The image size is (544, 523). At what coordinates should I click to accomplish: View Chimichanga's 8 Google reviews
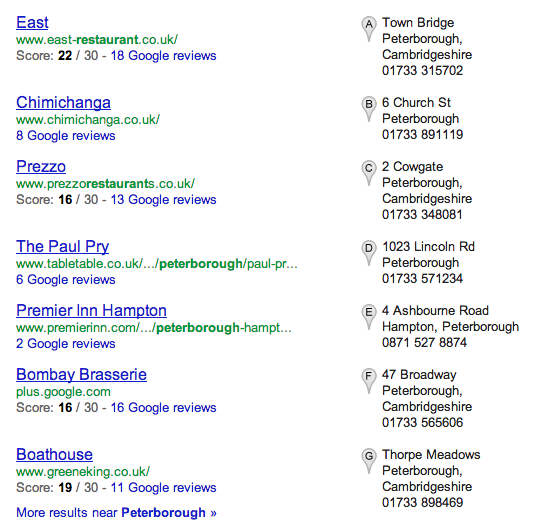coord(66,135)
